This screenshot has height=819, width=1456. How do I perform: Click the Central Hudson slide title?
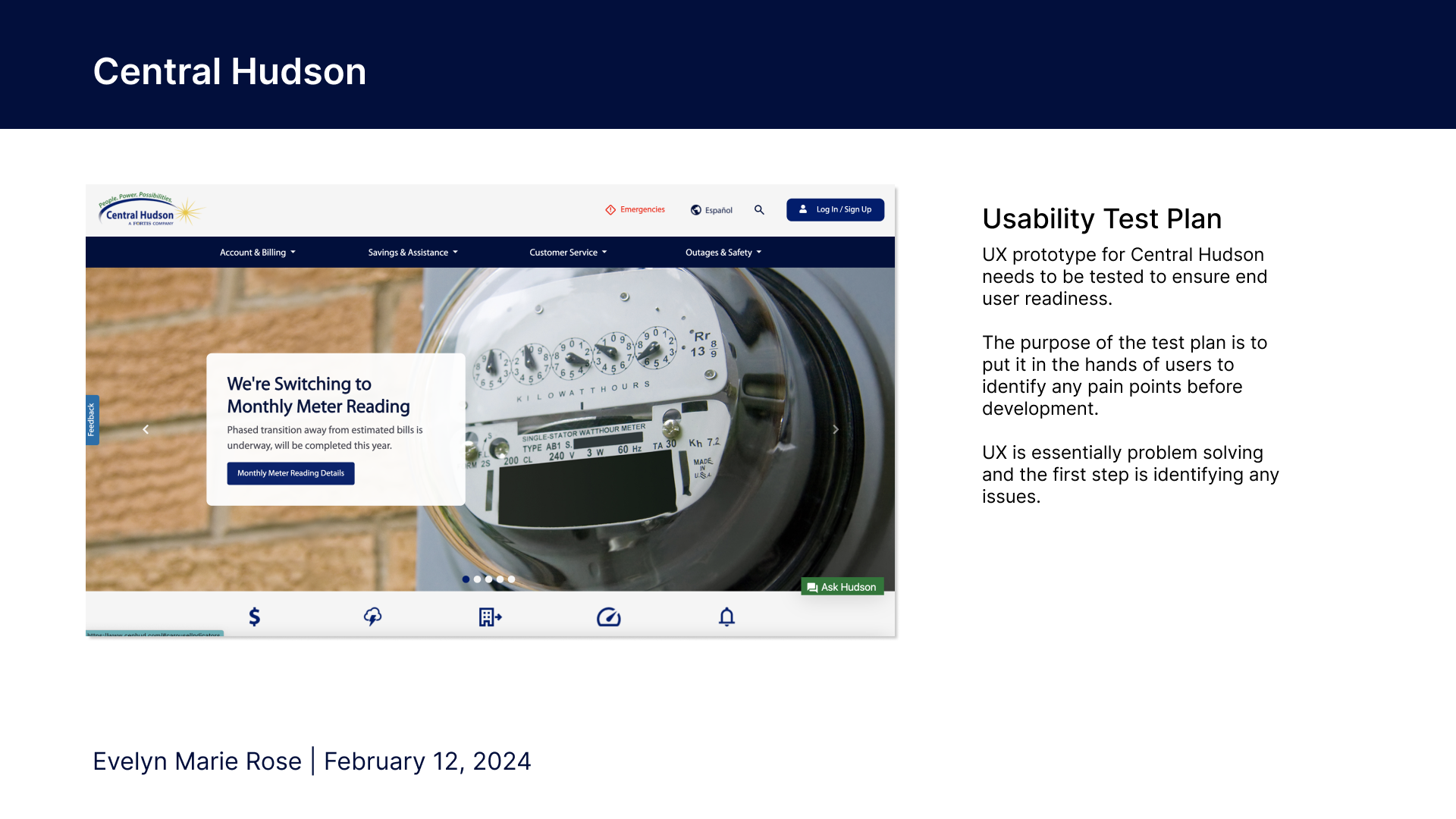point(230,71)
